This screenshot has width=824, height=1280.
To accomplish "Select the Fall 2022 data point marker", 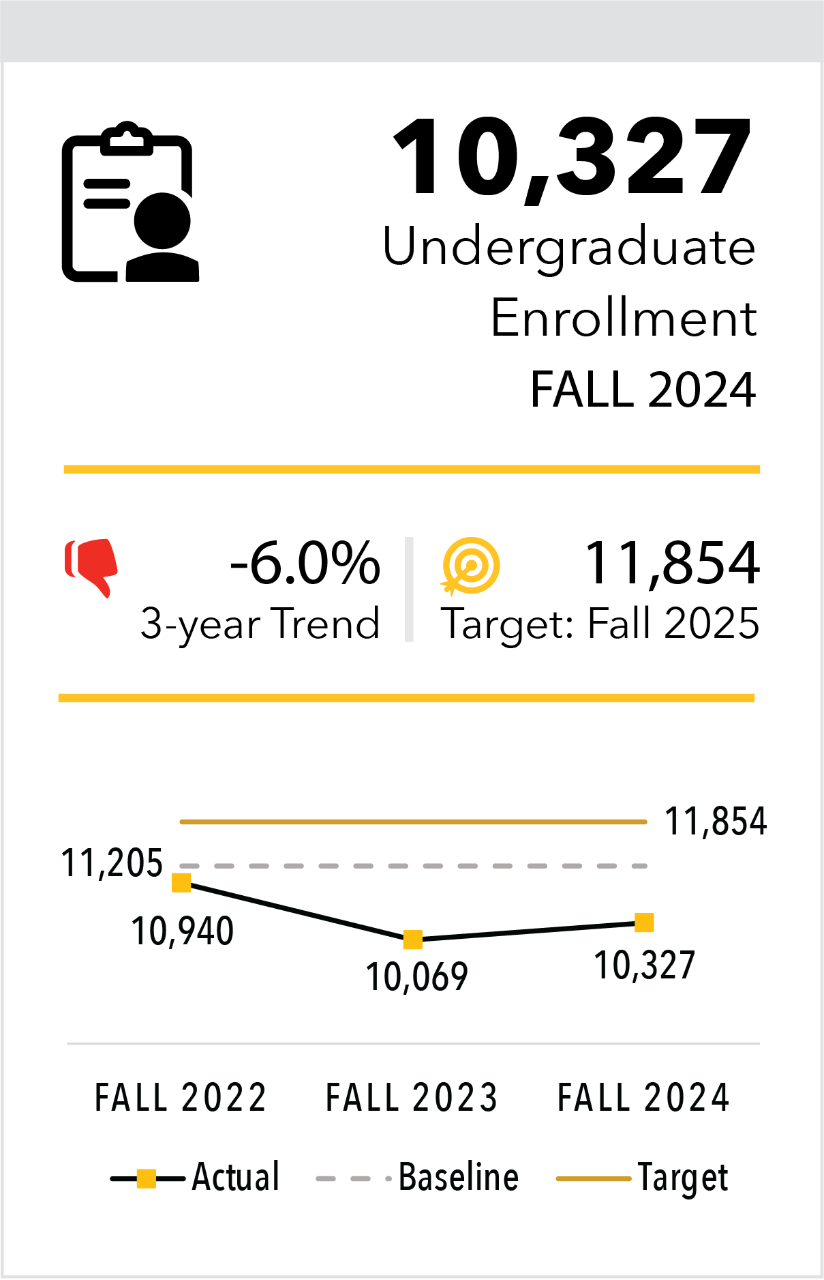I will click(182, 882).
